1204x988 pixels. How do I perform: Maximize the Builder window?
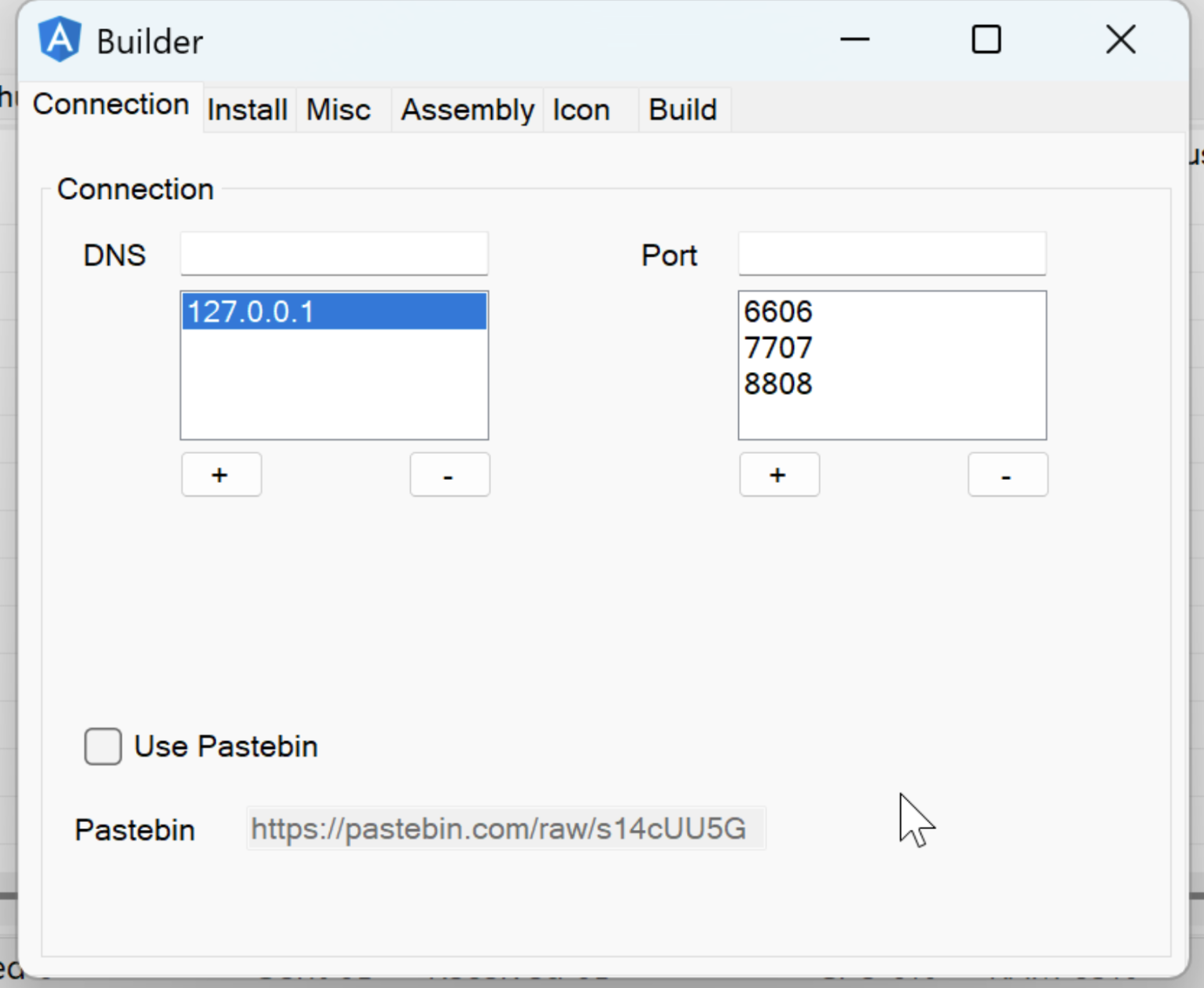coord(986,39)
